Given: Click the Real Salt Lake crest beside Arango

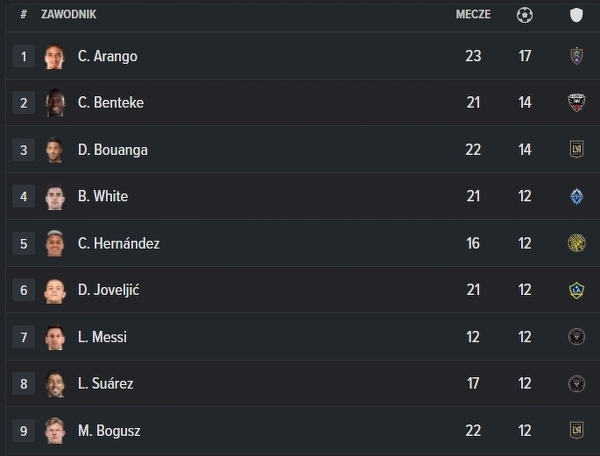Looking at the screenshot, I should 575,56.
